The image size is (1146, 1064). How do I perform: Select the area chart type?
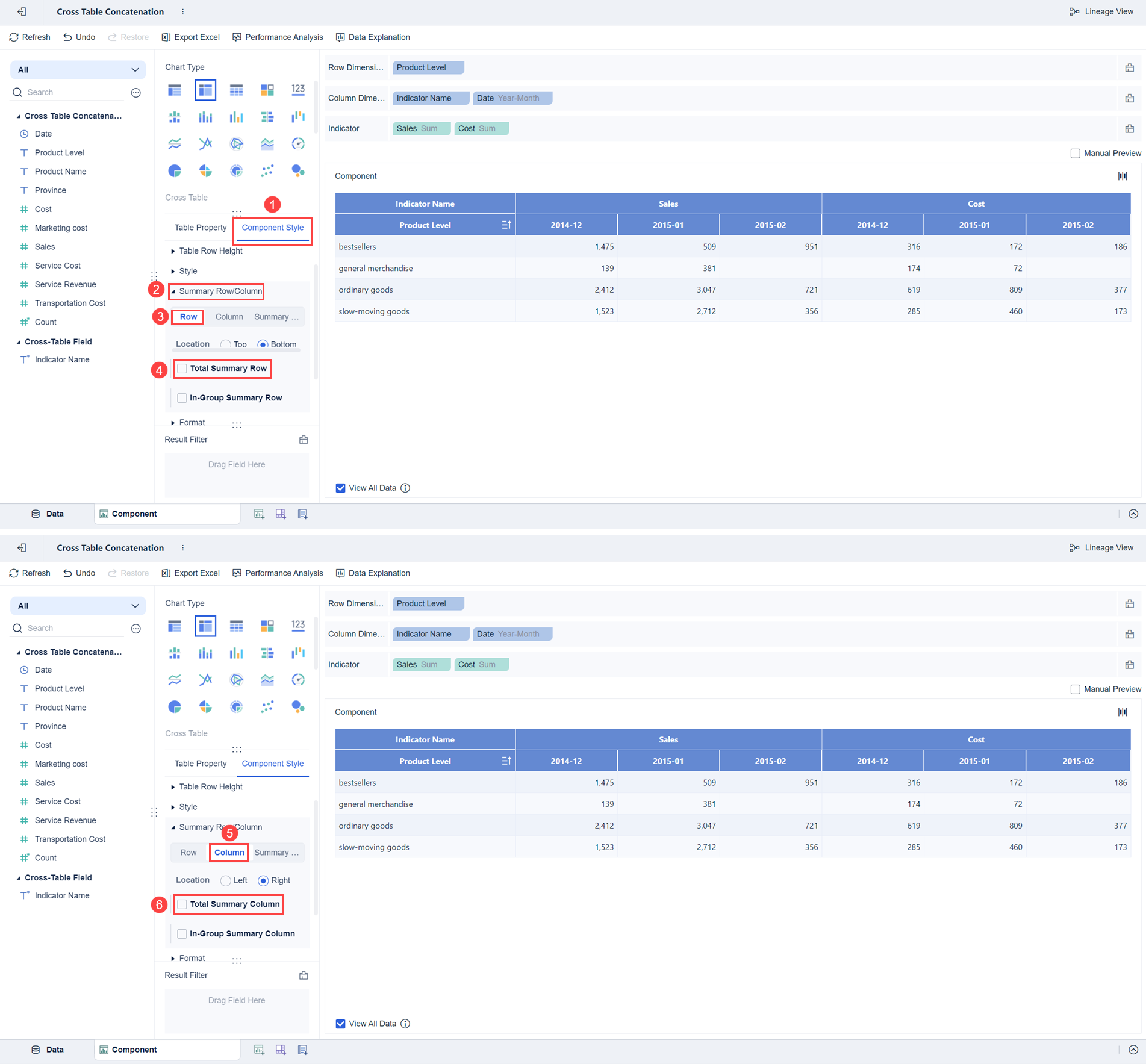(267, 143)
